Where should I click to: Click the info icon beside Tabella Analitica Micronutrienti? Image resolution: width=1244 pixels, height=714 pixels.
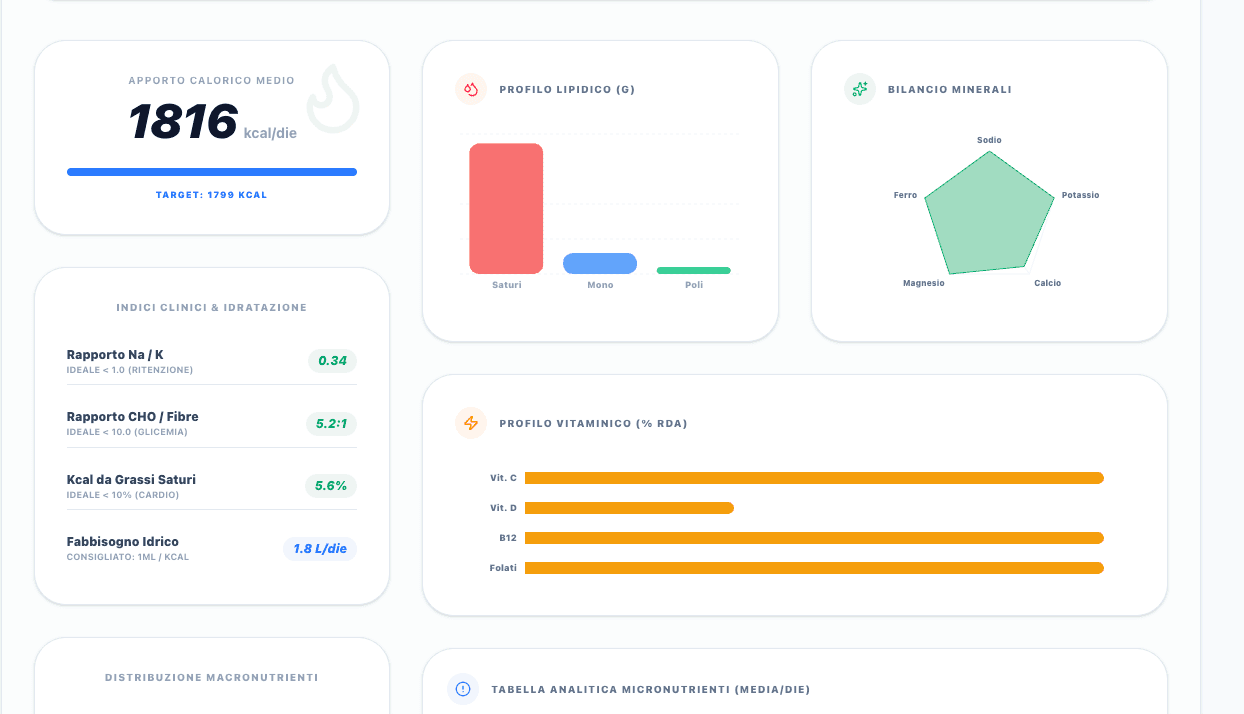click(463, 689)
